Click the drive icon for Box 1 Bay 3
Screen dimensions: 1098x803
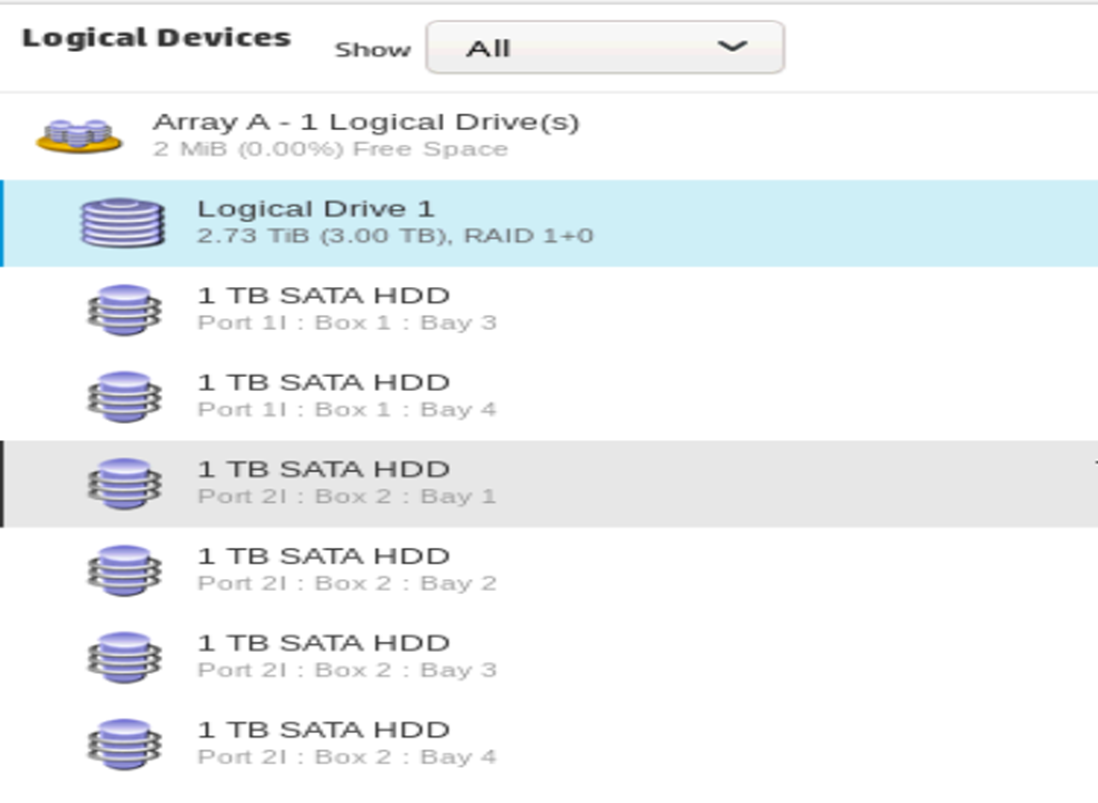click(x=124, y=309)
